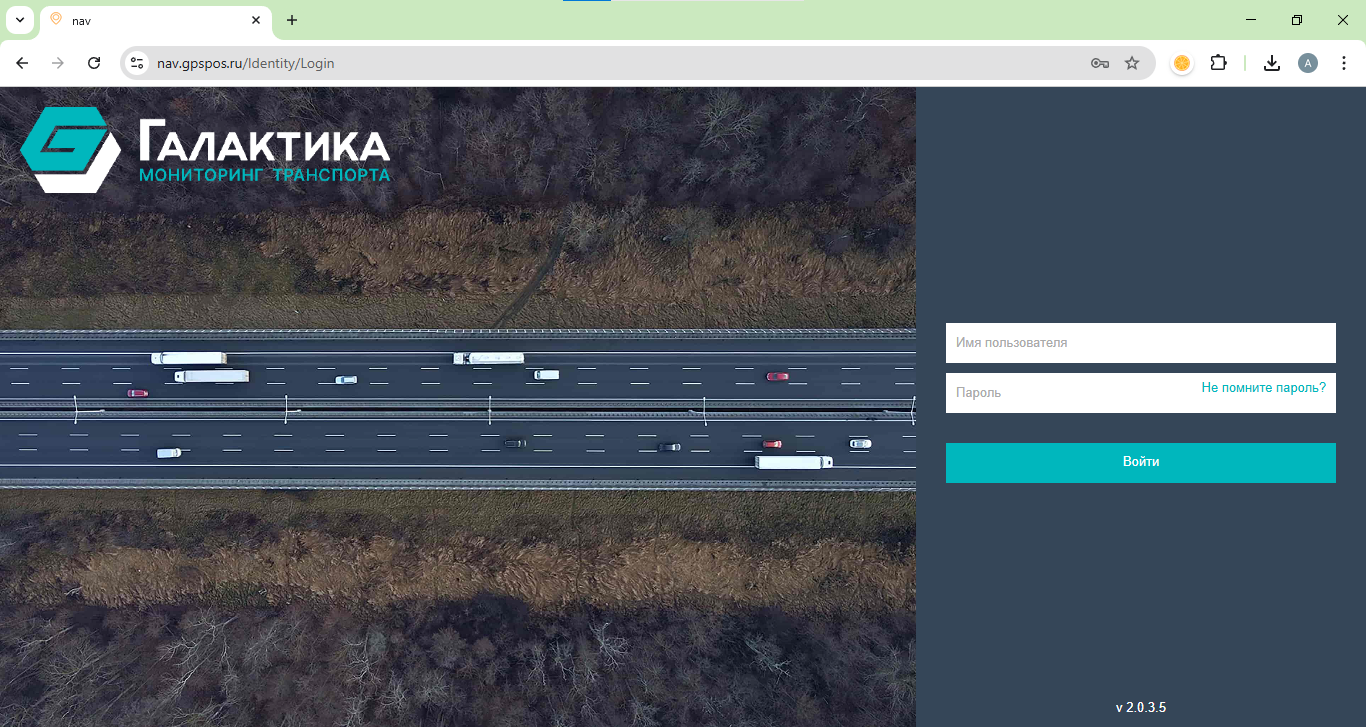Click the address bar URL nav.gpspos.ru

[x=245, y=63]
